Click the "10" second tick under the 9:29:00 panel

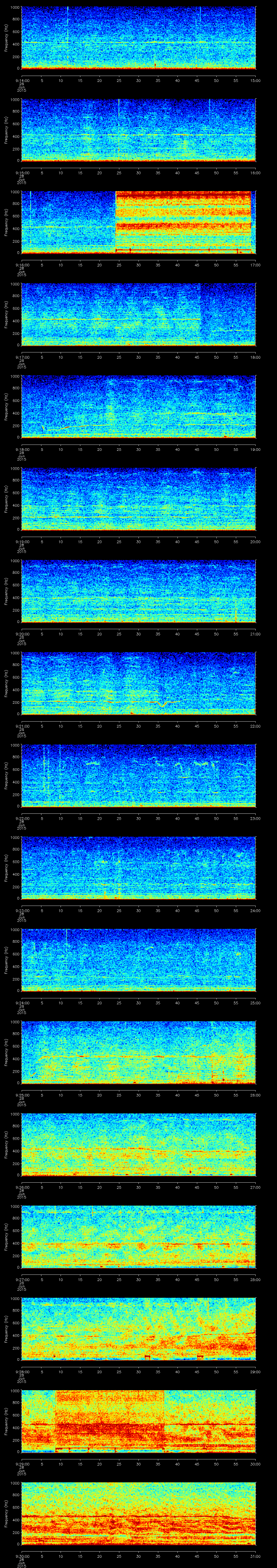(x=61, y=1464)
